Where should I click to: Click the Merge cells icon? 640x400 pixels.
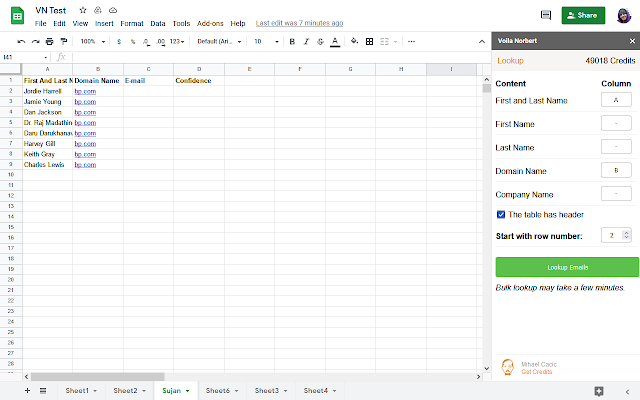click(384, 41)
